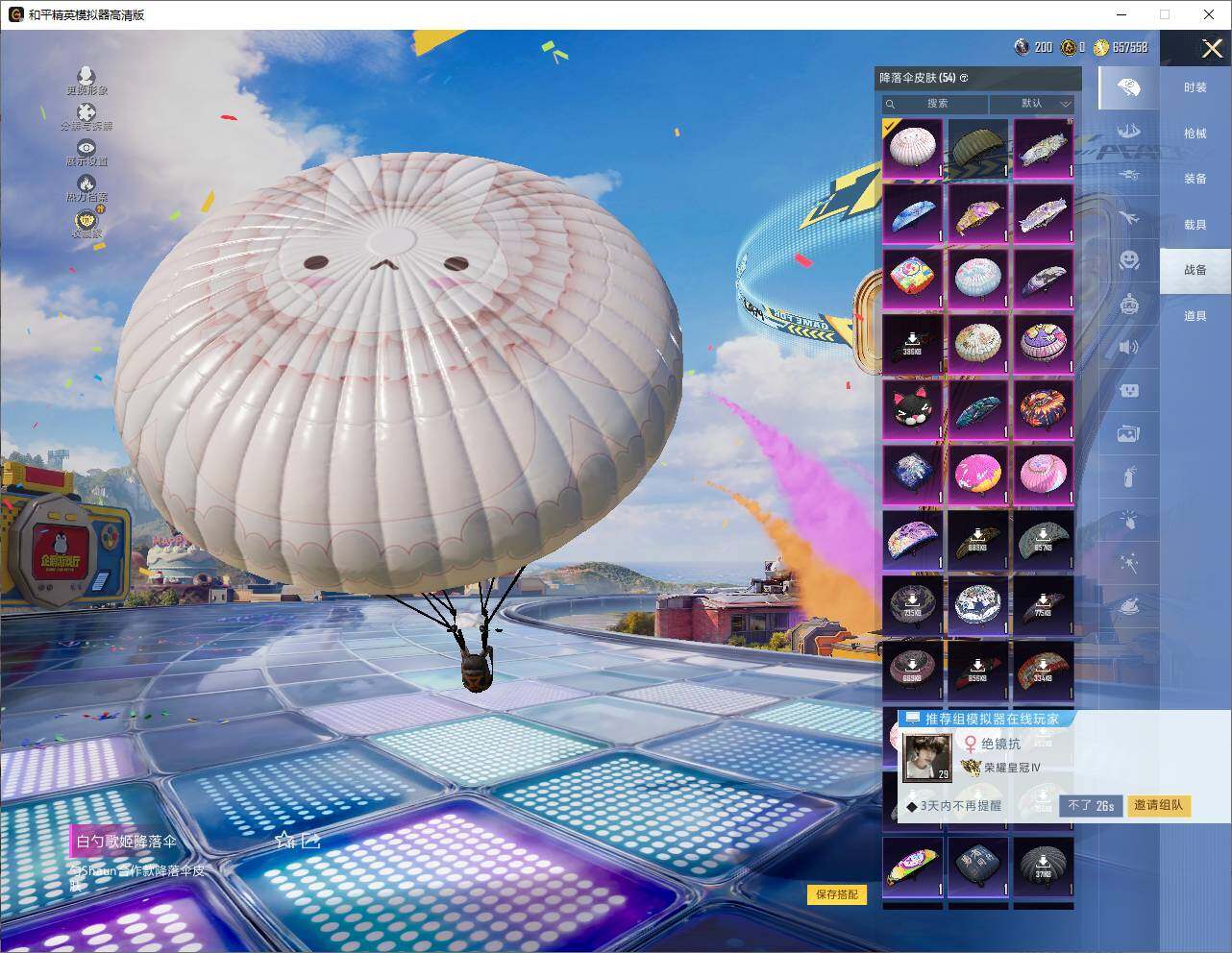This screenshot has width=1232, height=953.
Task: Select the robot category icon
Action: pos(1128,304)
